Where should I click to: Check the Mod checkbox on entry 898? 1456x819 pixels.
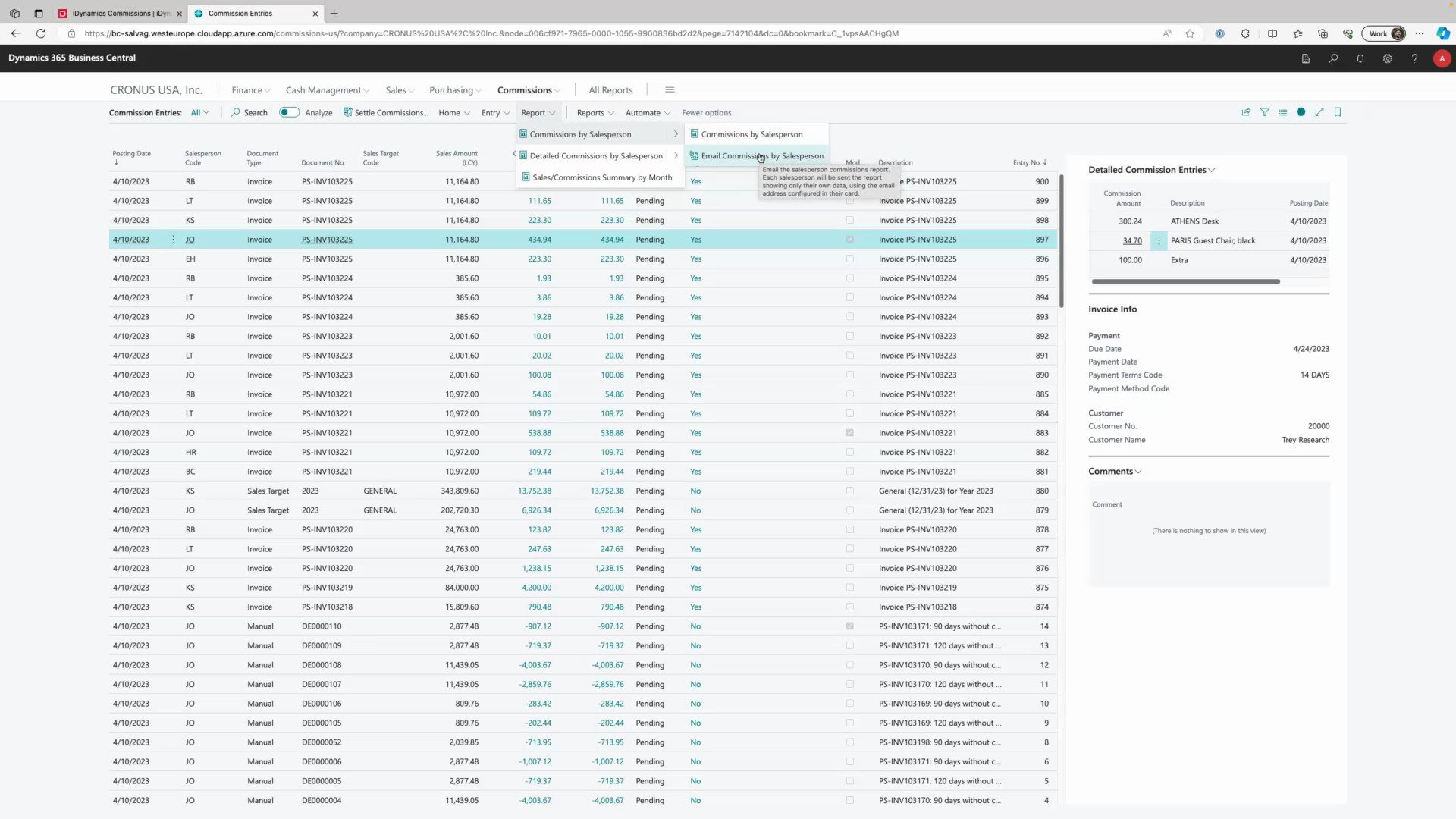[850, 220]
